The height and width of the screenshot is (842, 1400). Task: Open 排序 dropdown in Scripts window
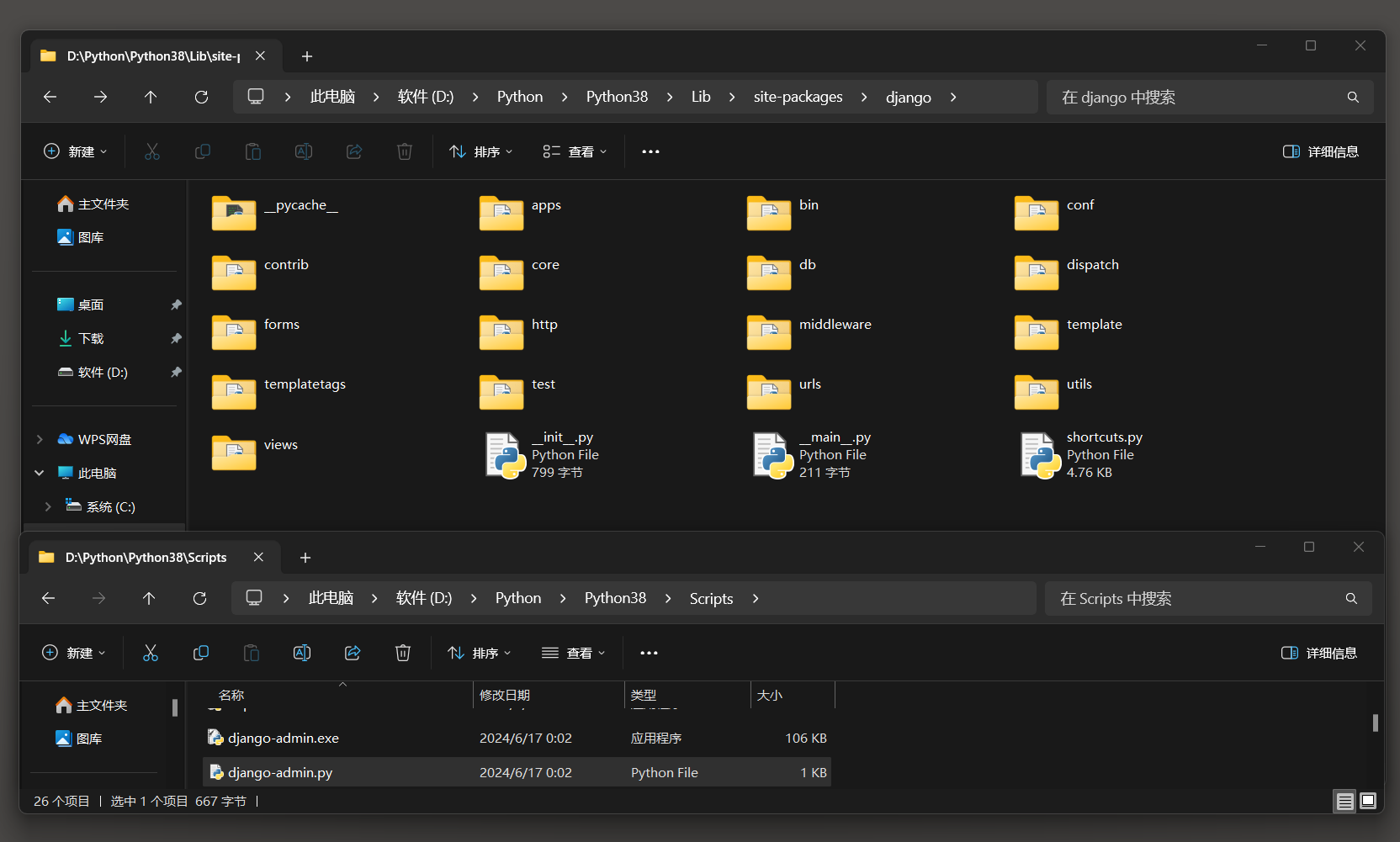tap(480, 653)
